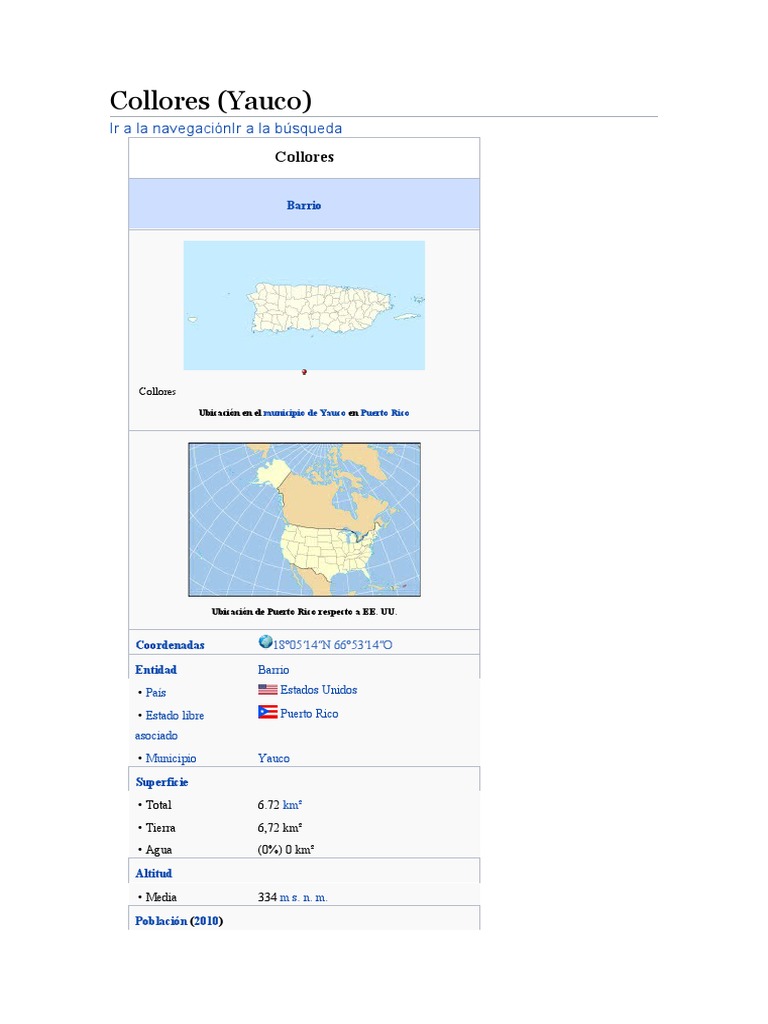Click the globe icon beside the coordinates
The image size is (768, 1024).
point(265,642)
